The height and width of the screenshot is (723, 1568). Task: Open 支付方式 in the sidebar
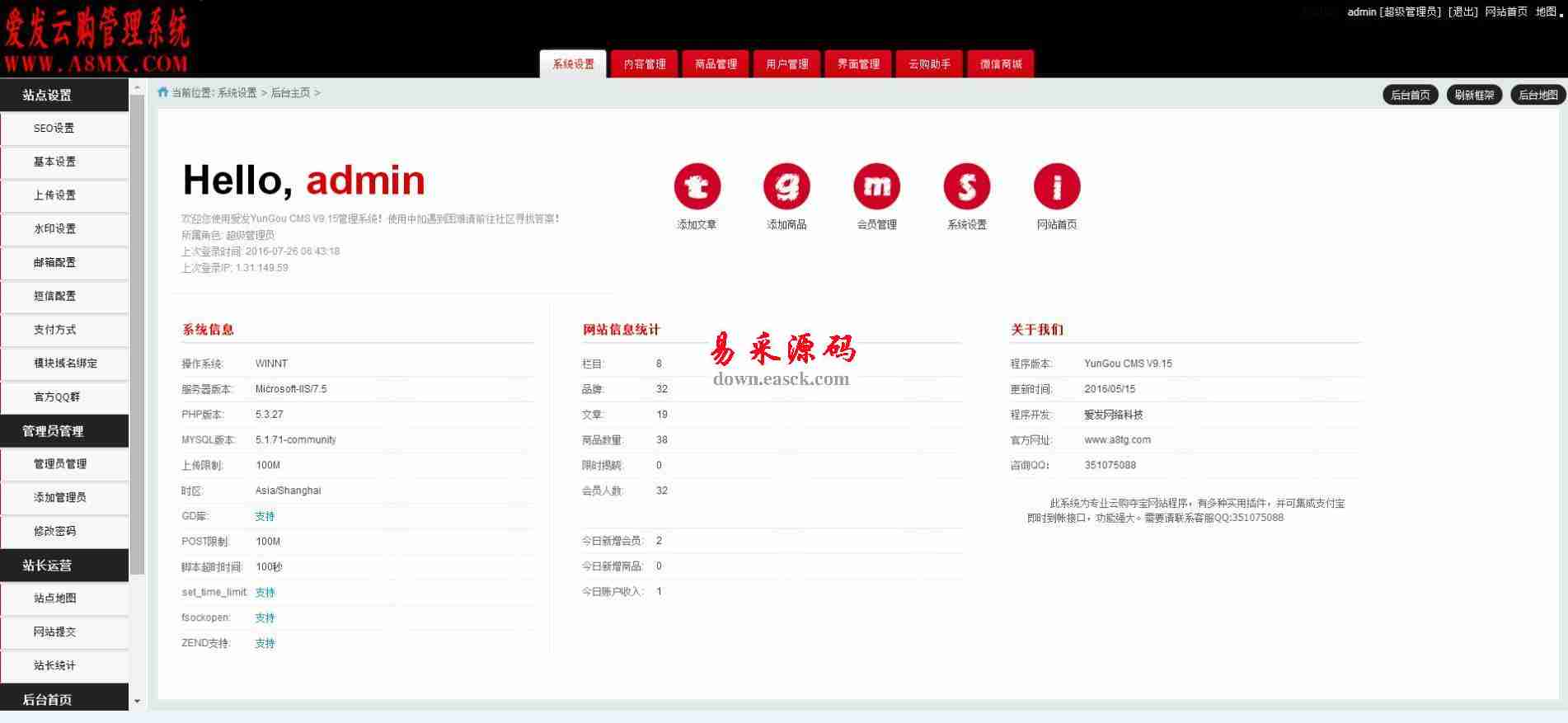pyautogui.click(x=64, y=330)
